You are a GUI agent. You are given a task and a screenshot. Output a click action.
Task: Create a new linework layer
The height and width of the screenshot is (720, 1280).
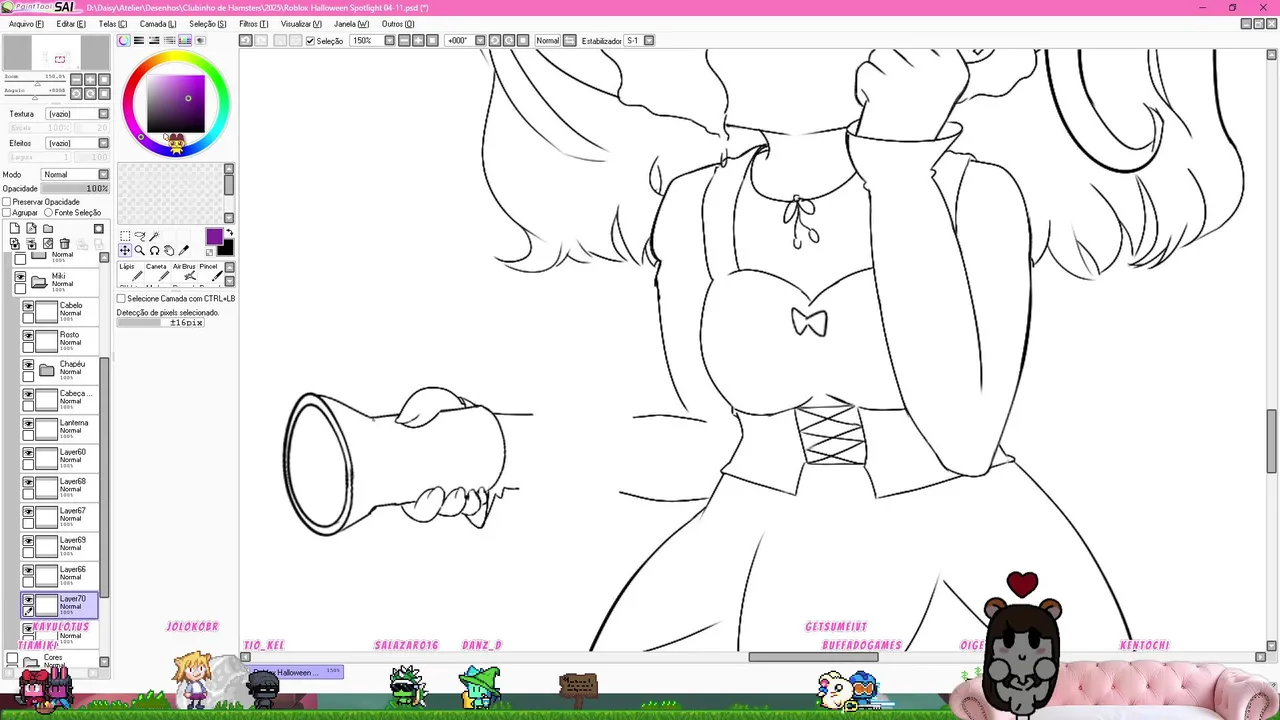point(31,229)
